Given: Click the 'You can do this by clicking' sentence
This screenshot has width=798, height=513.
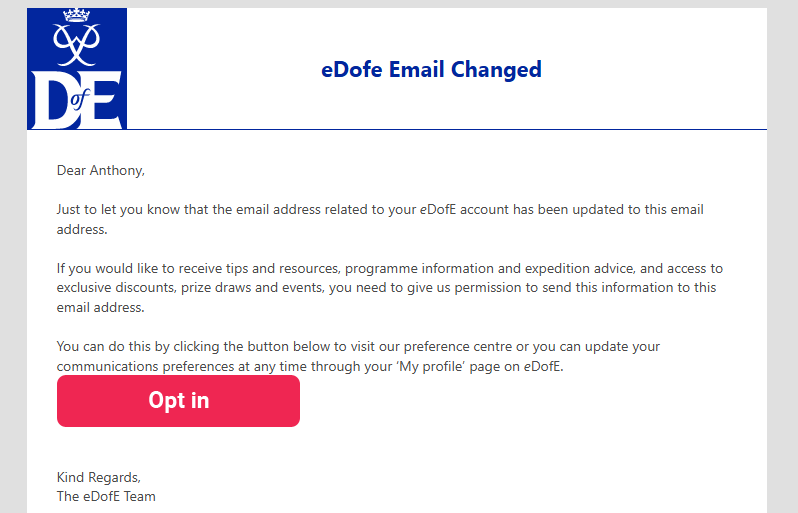Looking at the screenshot, I should tap(200, 347).
